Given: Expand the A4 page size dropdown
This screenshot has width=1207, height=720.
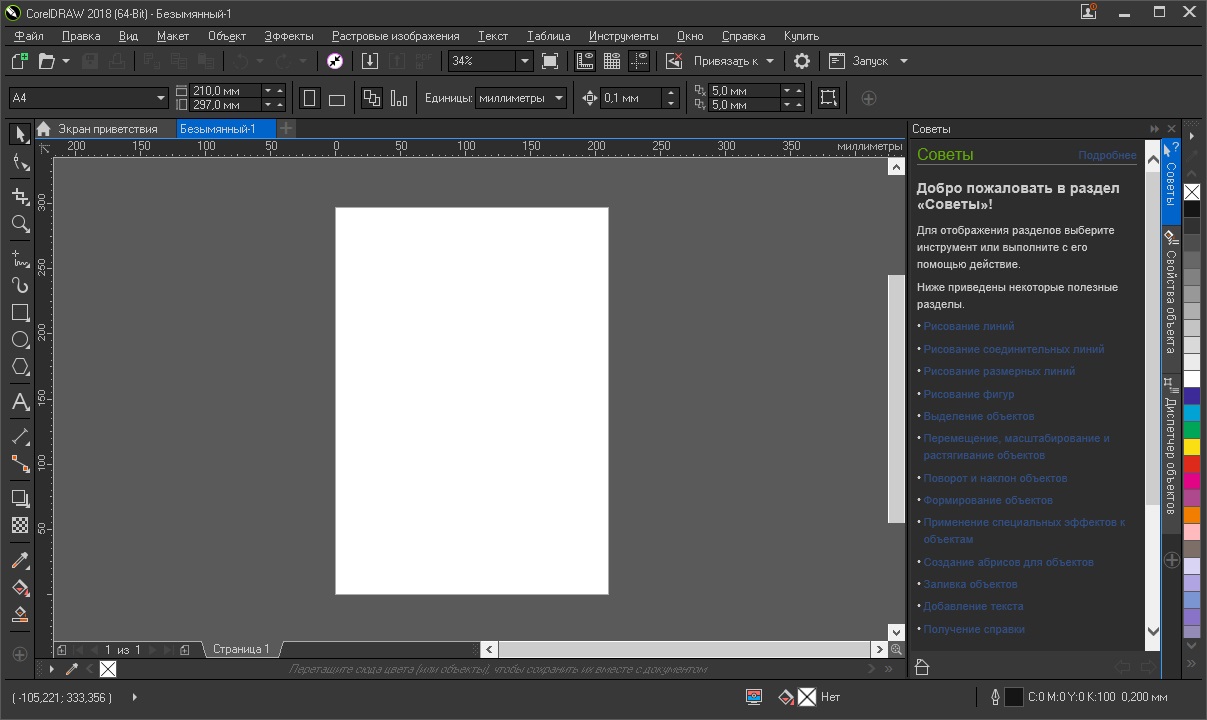Looking at the screenshot, I should [160, 98].
